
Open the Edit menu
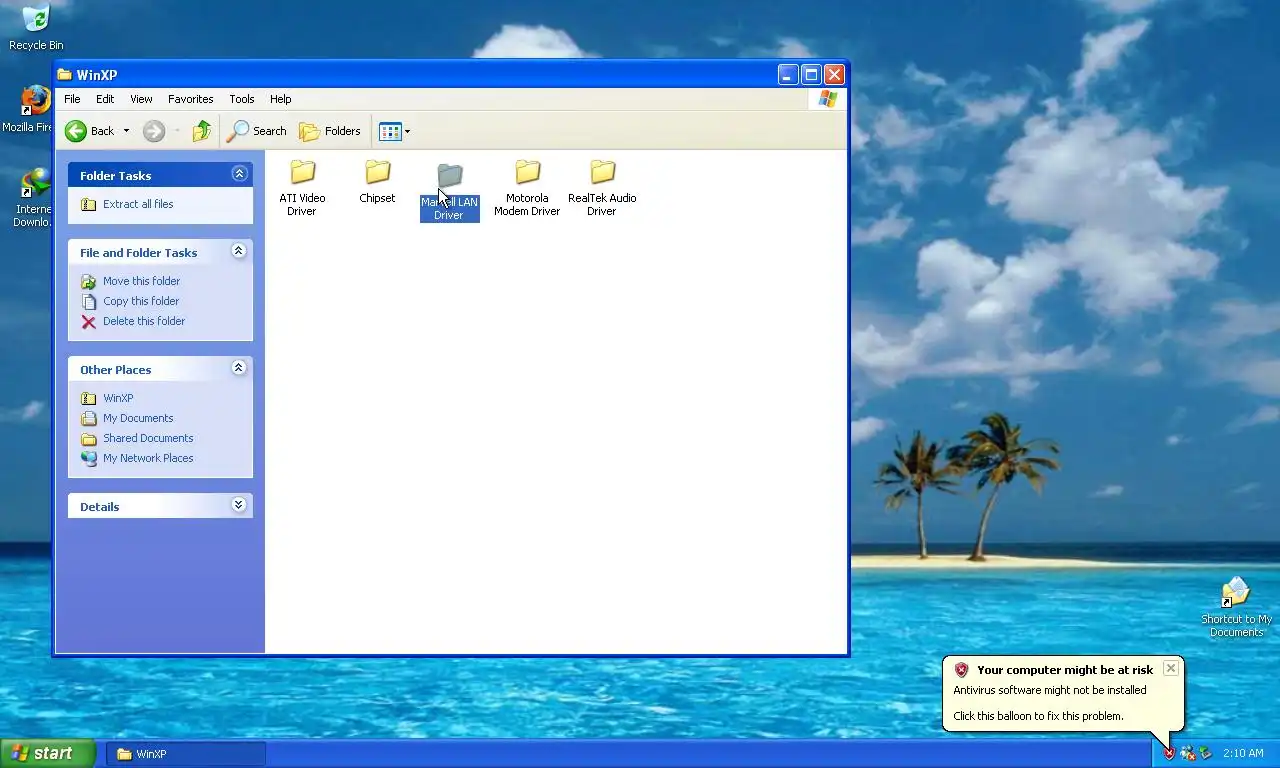(x=105, y=99)
